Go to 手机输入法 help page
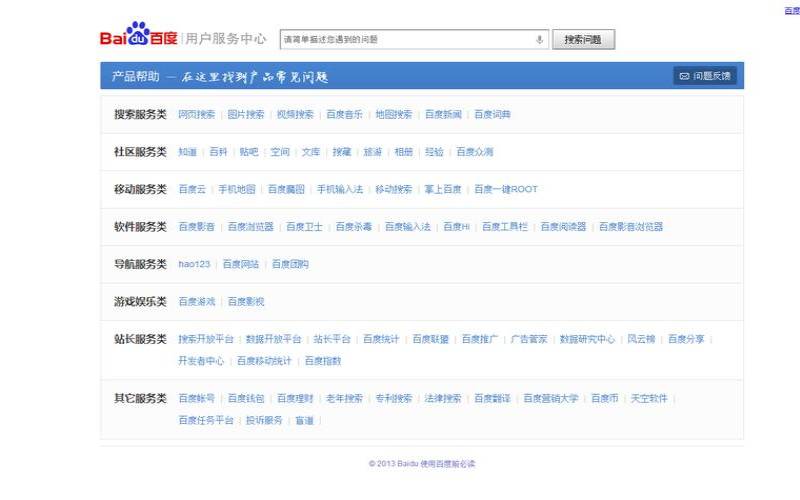The height and width of the screenshot is (500, 800). (340, 189)
